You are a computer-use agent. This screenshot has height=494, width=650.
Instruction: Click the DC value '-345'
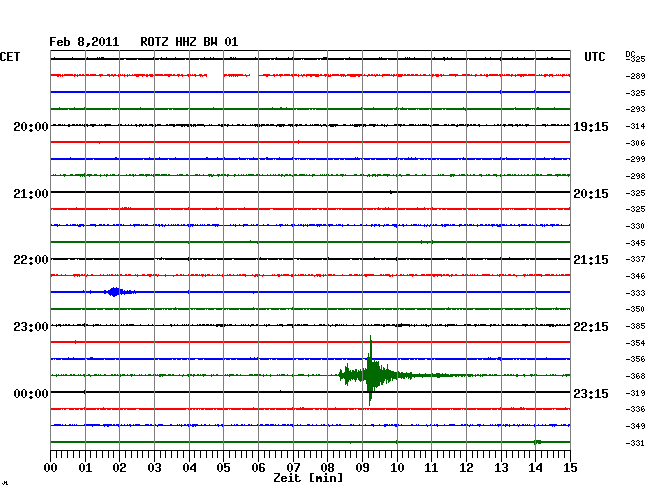click(635, 243)
